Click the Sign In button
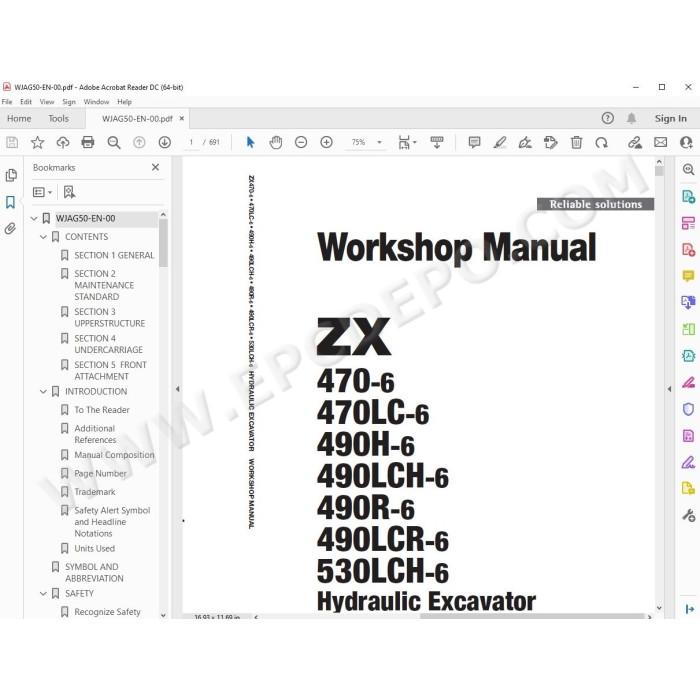700x700 pixels. pyautogui.click(x=671, y=119)
